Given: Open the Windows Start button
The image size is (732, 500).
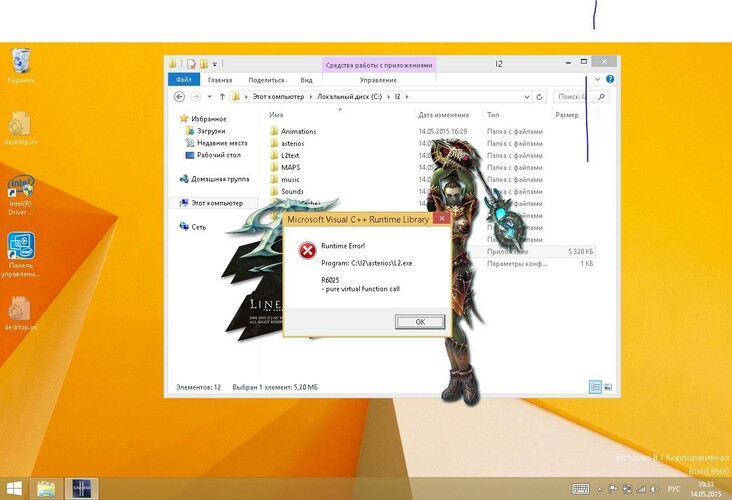Looking at the screenshot, I should click(14, 489).
